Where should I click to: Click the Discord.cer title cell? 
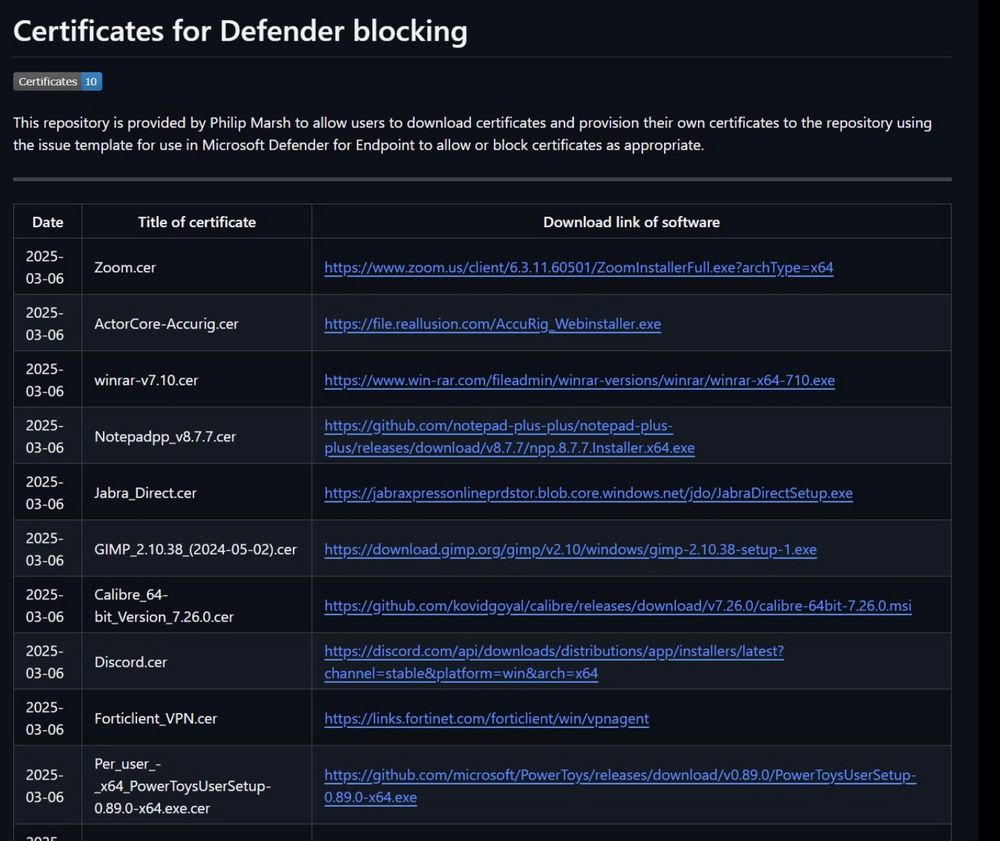131,662
